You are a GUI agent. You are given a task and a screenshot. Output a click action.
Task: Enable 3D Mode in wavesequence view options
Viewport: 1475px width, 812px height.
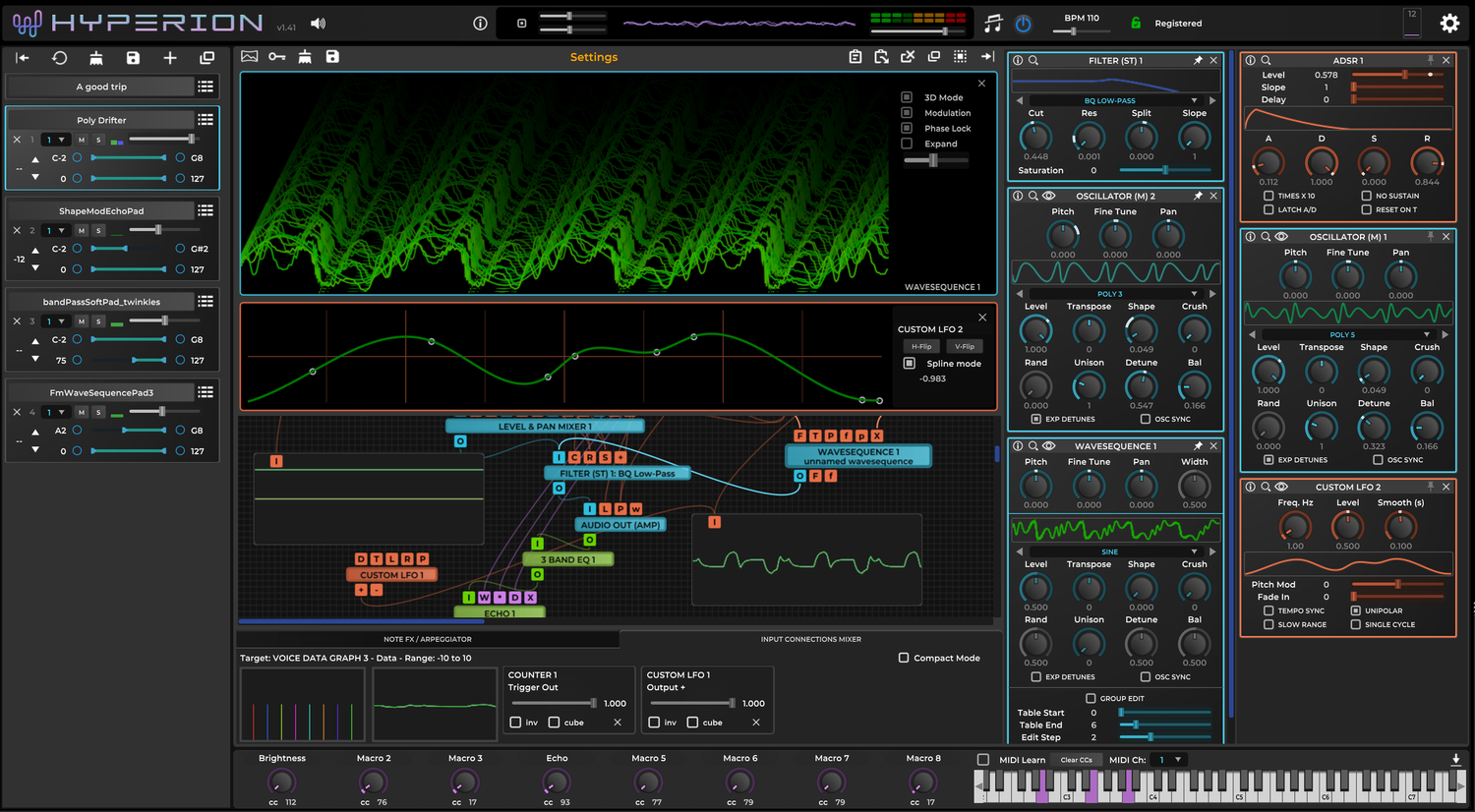(x=906, y=97)
